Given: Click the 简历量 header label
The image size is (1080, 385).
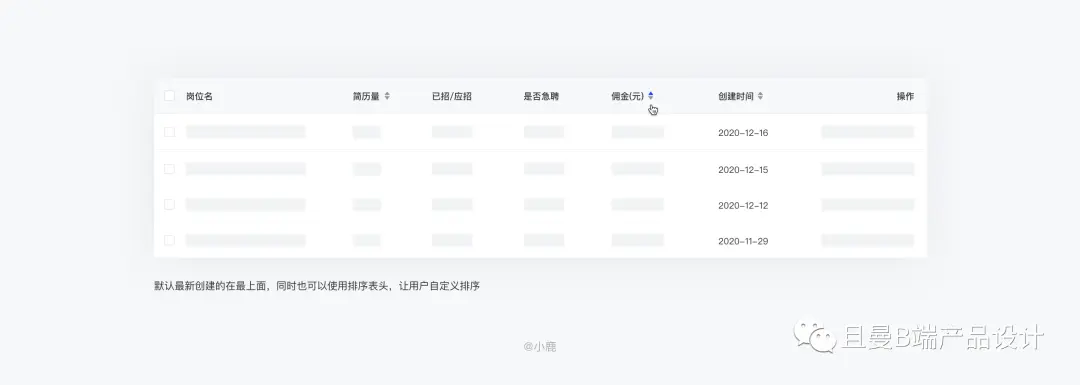Looking at the screenshot, I should pos(366,96).
